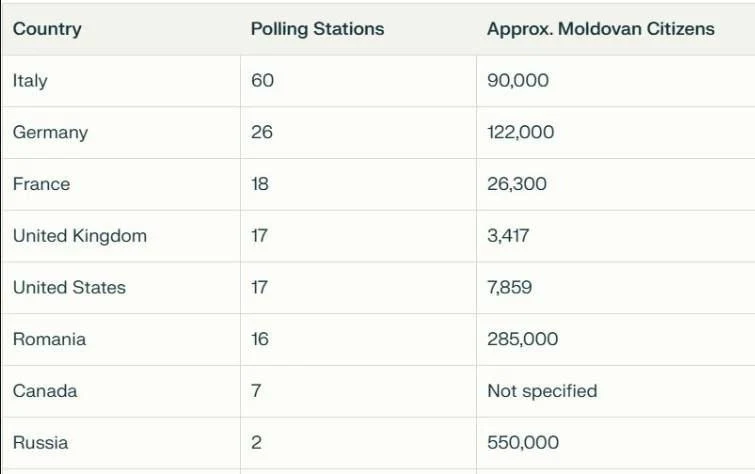The width and height of the screenshot is (755, 474).
Task: Select the Italy country cell
Action: click(x=30, y=81)
